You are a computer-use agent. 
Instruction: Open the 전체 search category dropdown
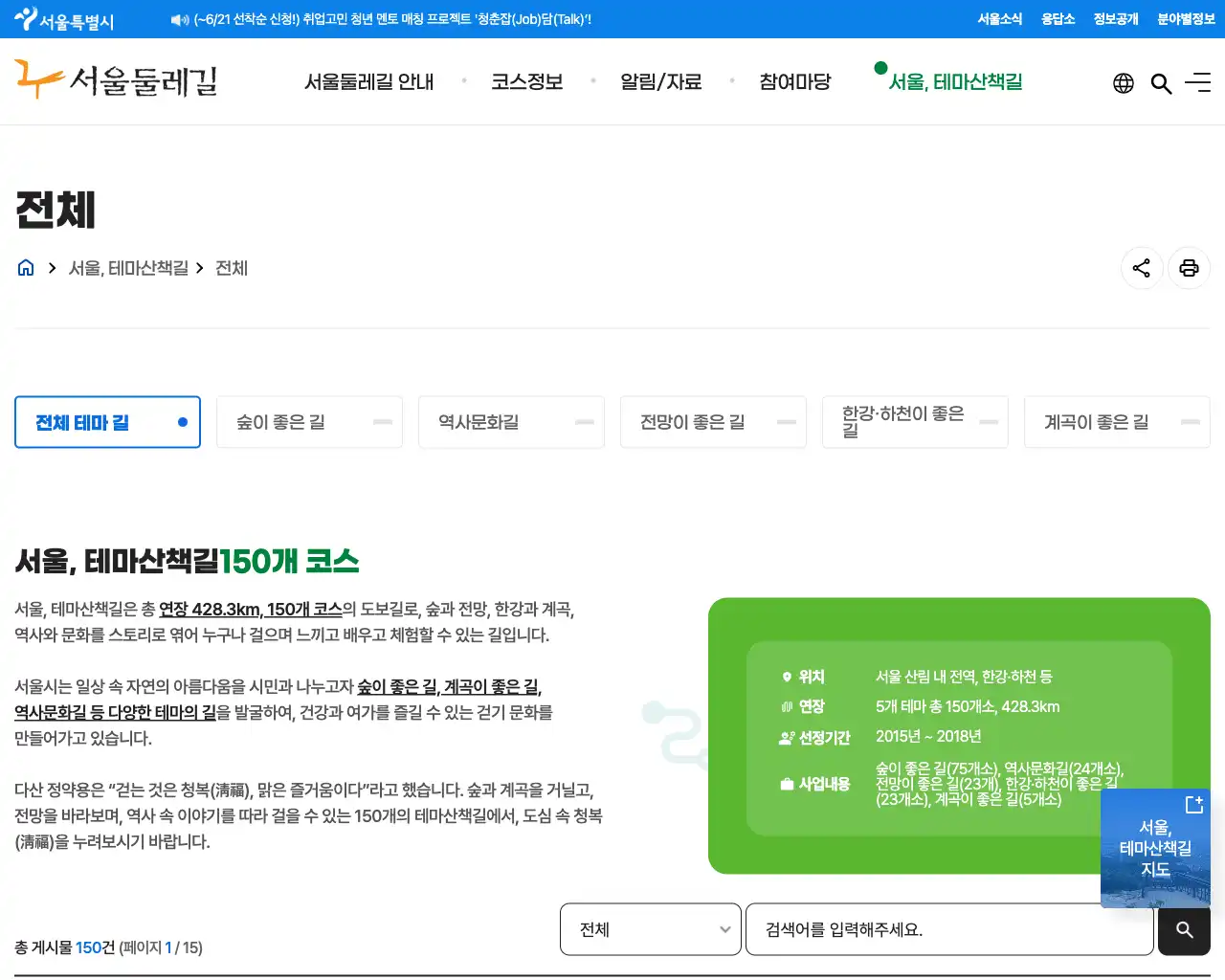651,929
